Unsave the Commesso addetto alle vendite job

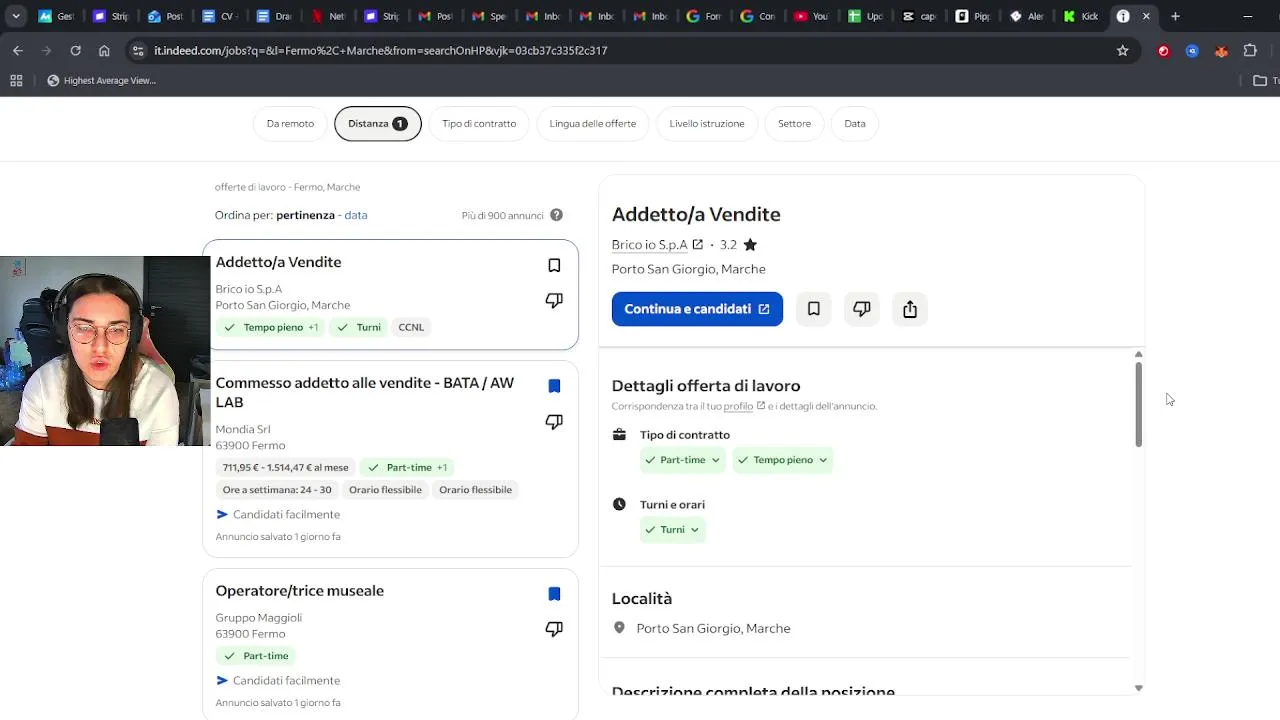[x=554, y=386]
